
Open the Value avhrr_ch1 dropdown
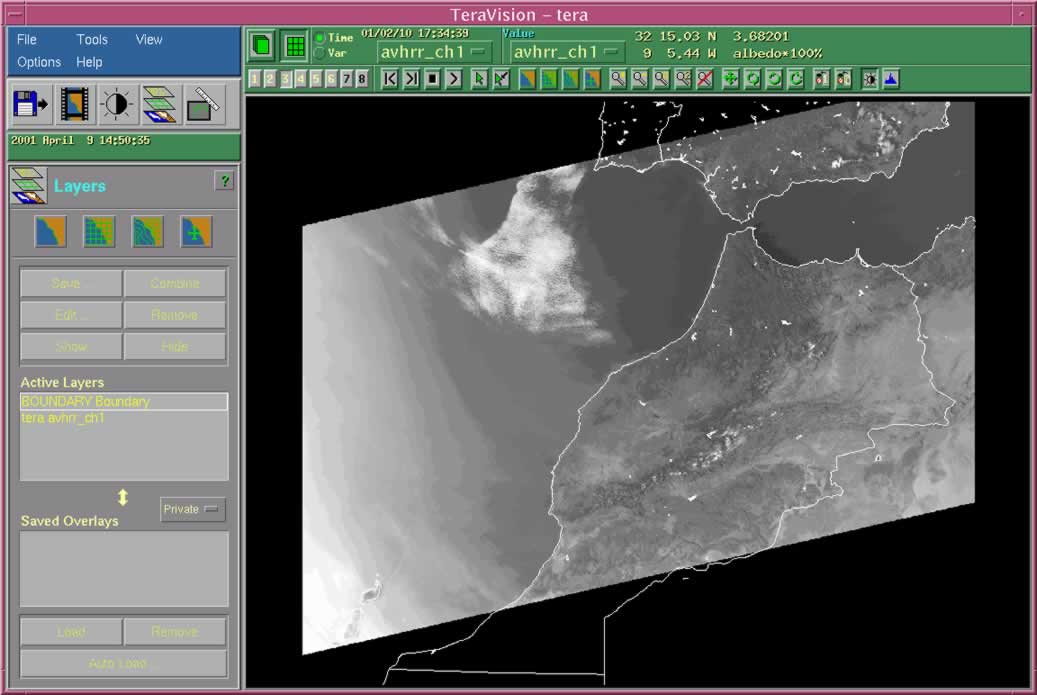(567, 52)
